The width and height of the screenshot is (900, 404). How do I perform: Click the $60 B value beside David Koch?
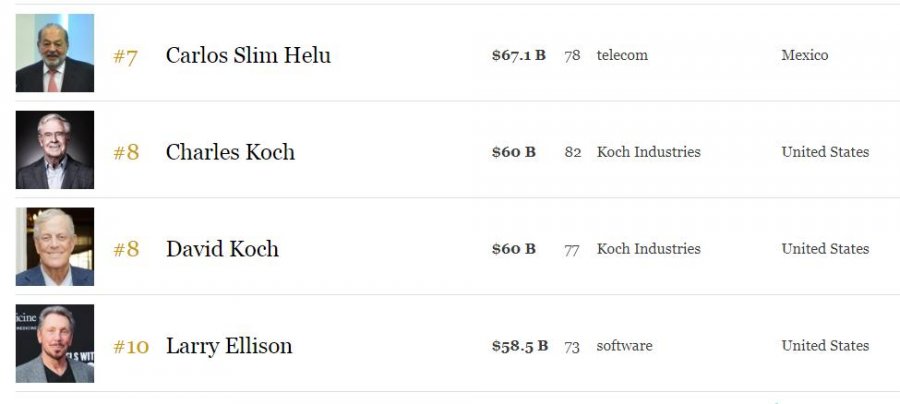(x=514, y=249)
